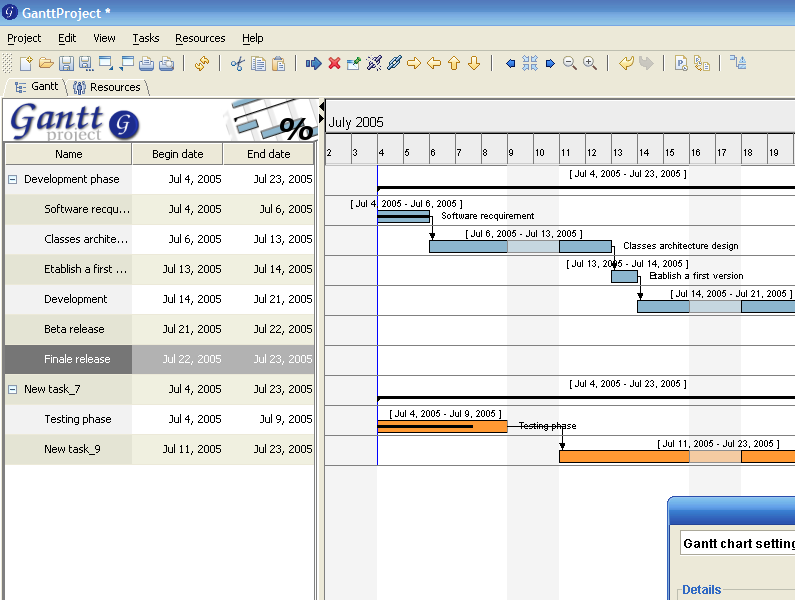Zoom in with the magnifier plus icon
Screen dimensions: 795x600
590,63
